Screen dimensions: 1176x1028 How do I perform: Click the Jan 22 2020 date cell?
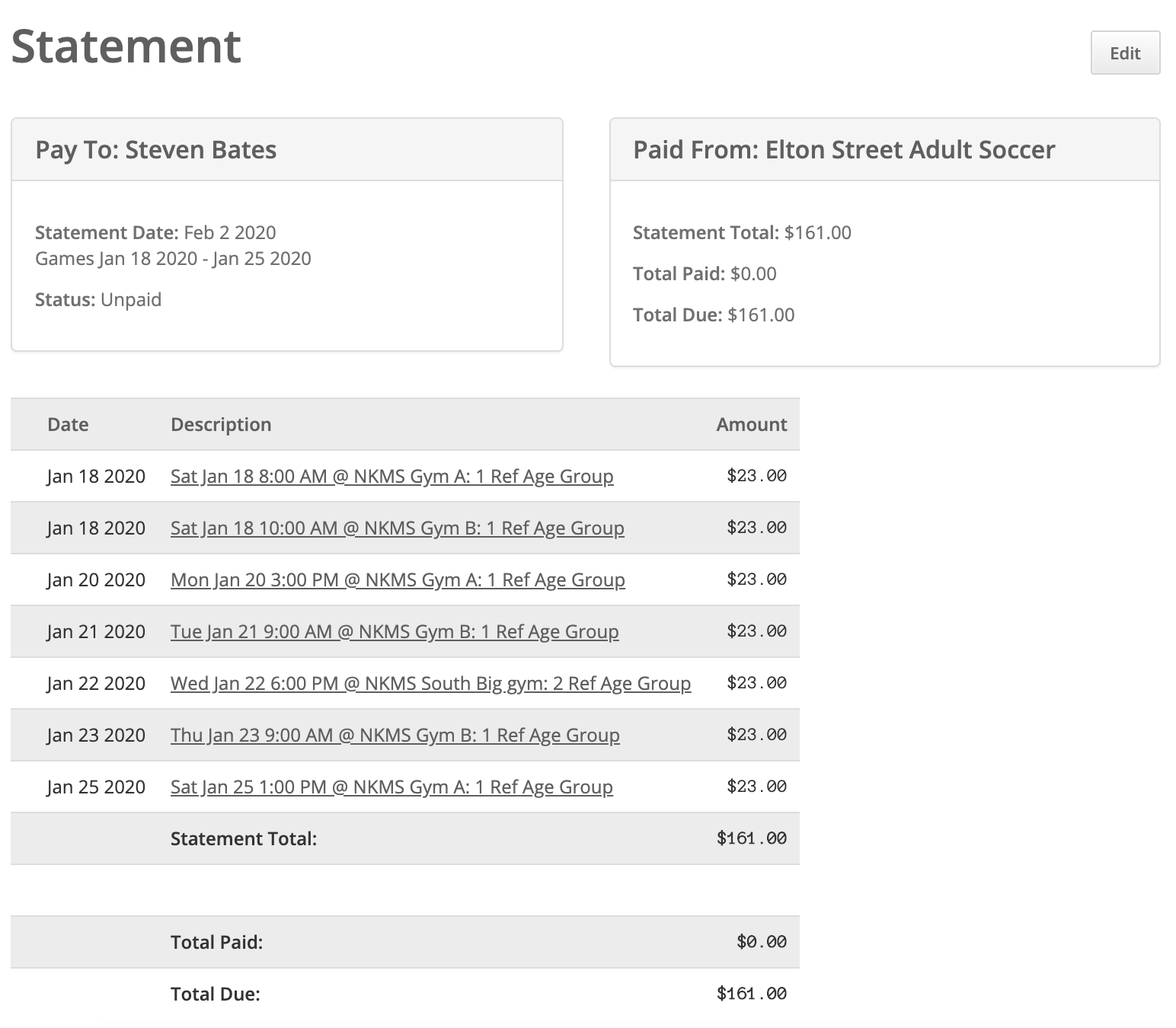96,683
